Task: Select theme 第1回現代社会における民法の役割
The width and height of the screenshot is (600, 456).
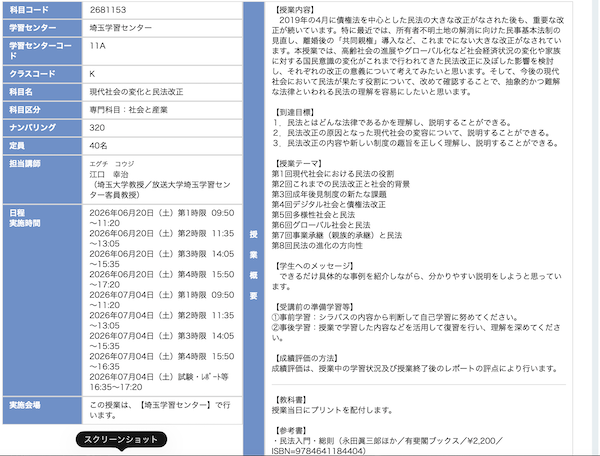Action: pyautogui.click(x=333, y=174)
